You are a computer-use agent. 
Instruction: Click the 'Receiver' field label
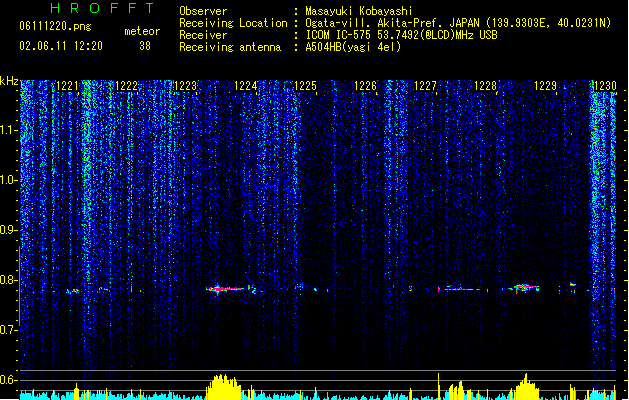[203, 35]
